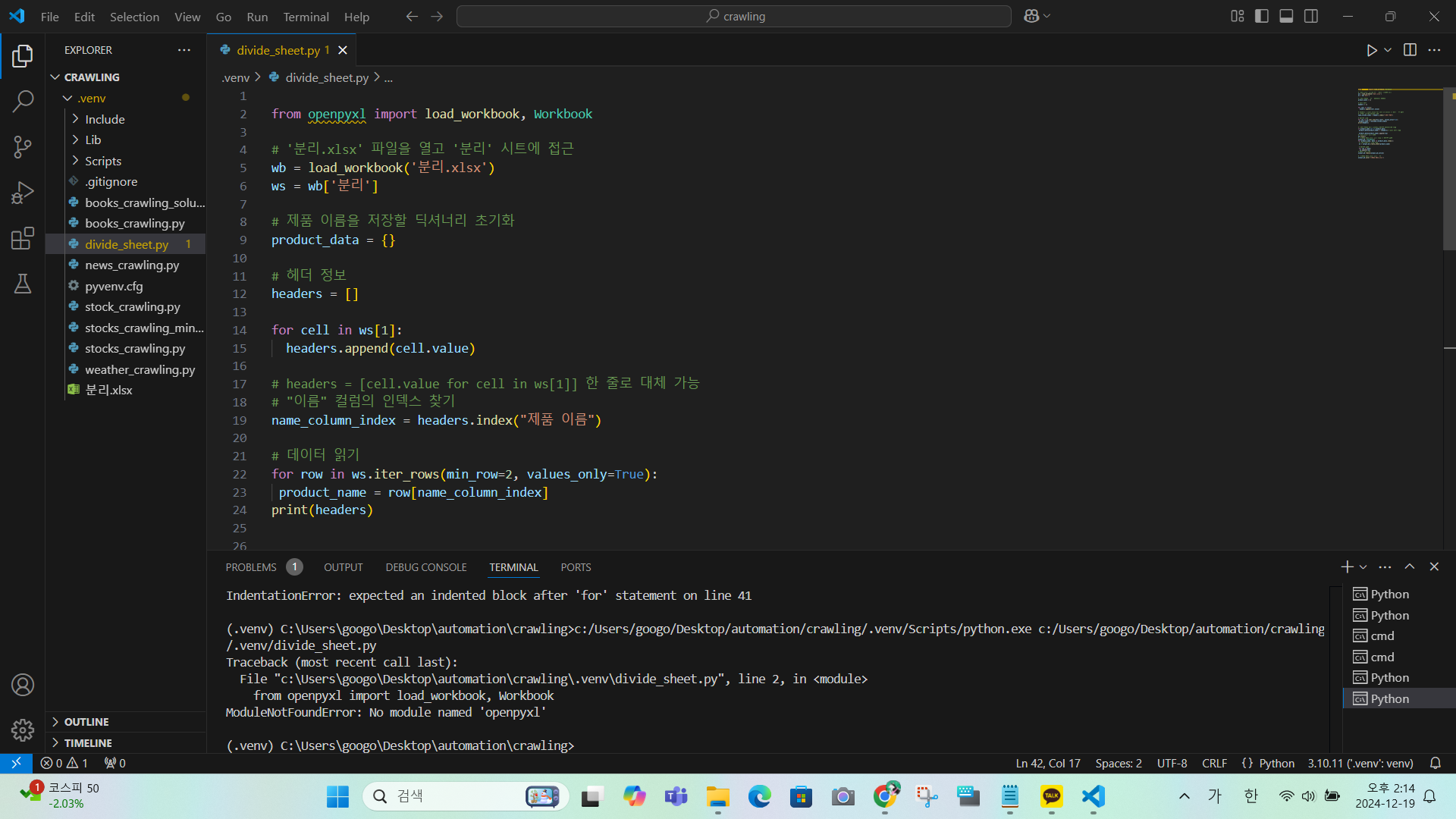This screenshot has height=819, width=1456.
Task: Create a new terminal with plus icon
Action: pos(1347,566)
